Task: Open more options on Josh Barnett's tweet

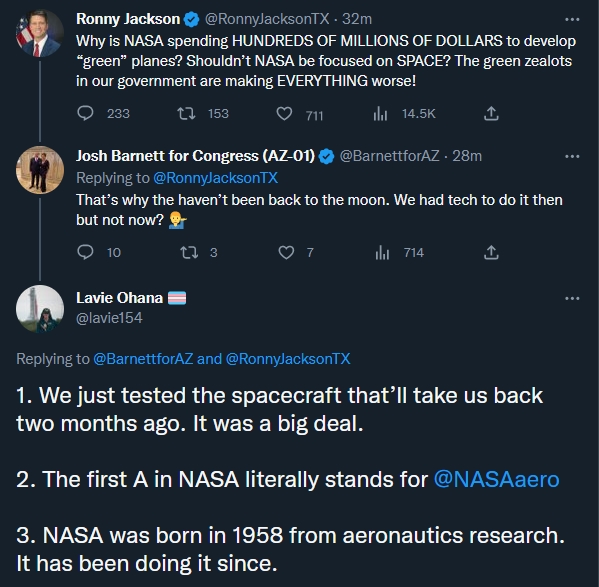Action: 572,157
